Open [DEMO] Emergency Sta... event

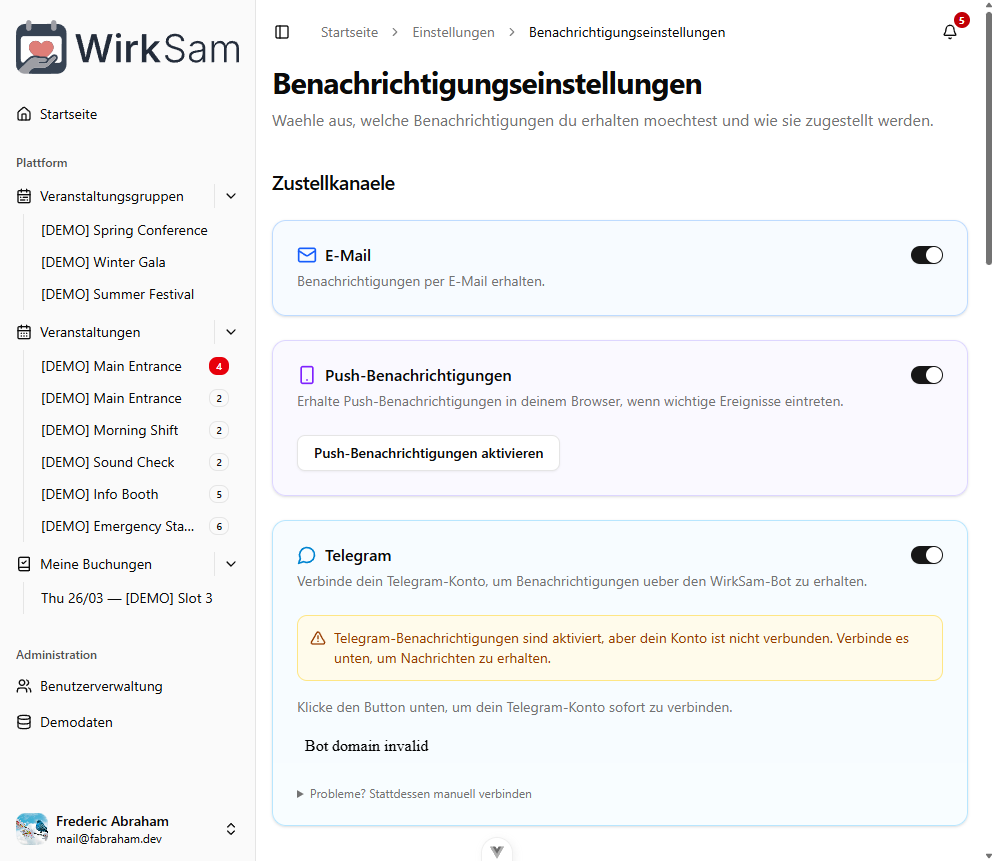118,526
